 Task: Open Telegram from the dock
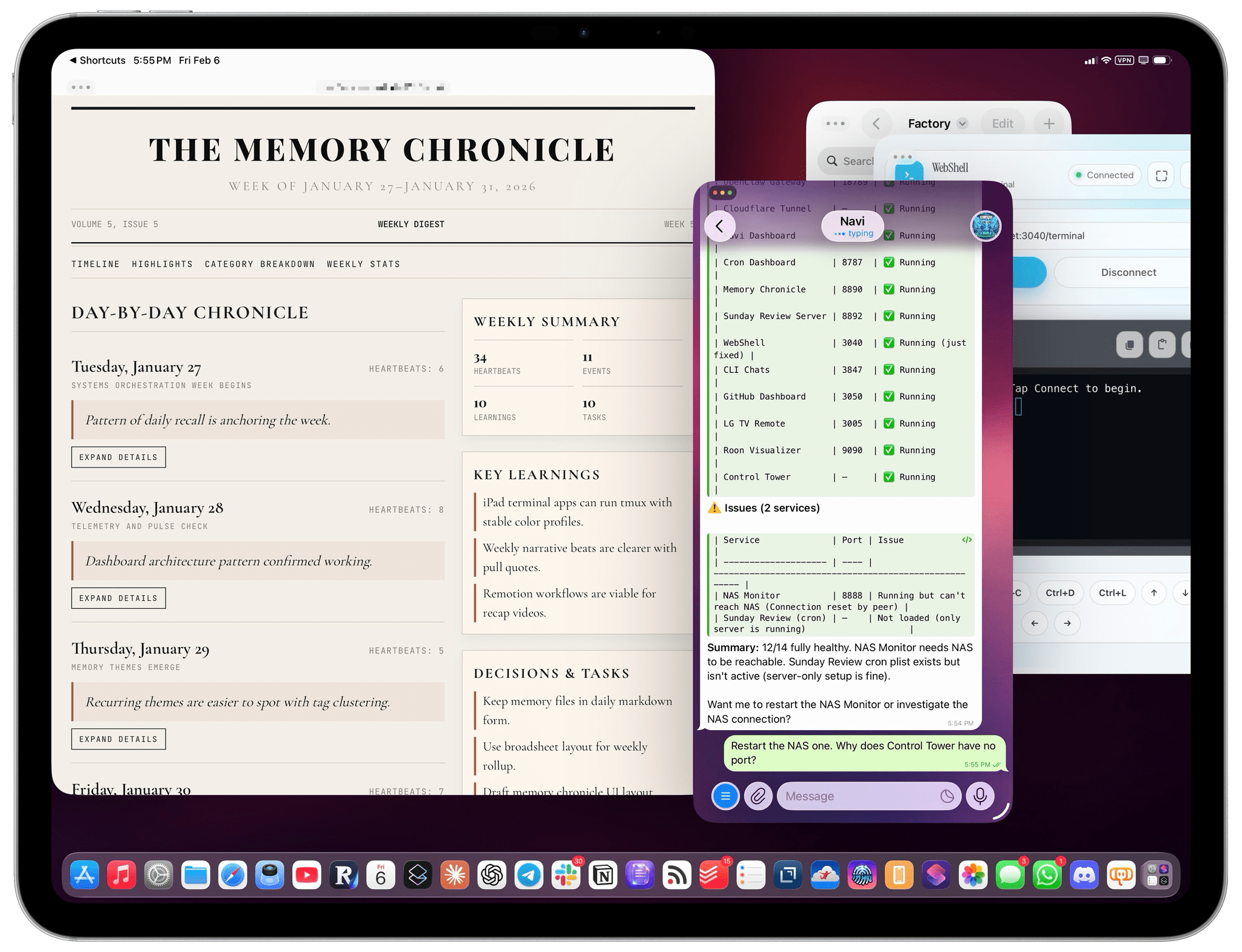pos(529,875)
